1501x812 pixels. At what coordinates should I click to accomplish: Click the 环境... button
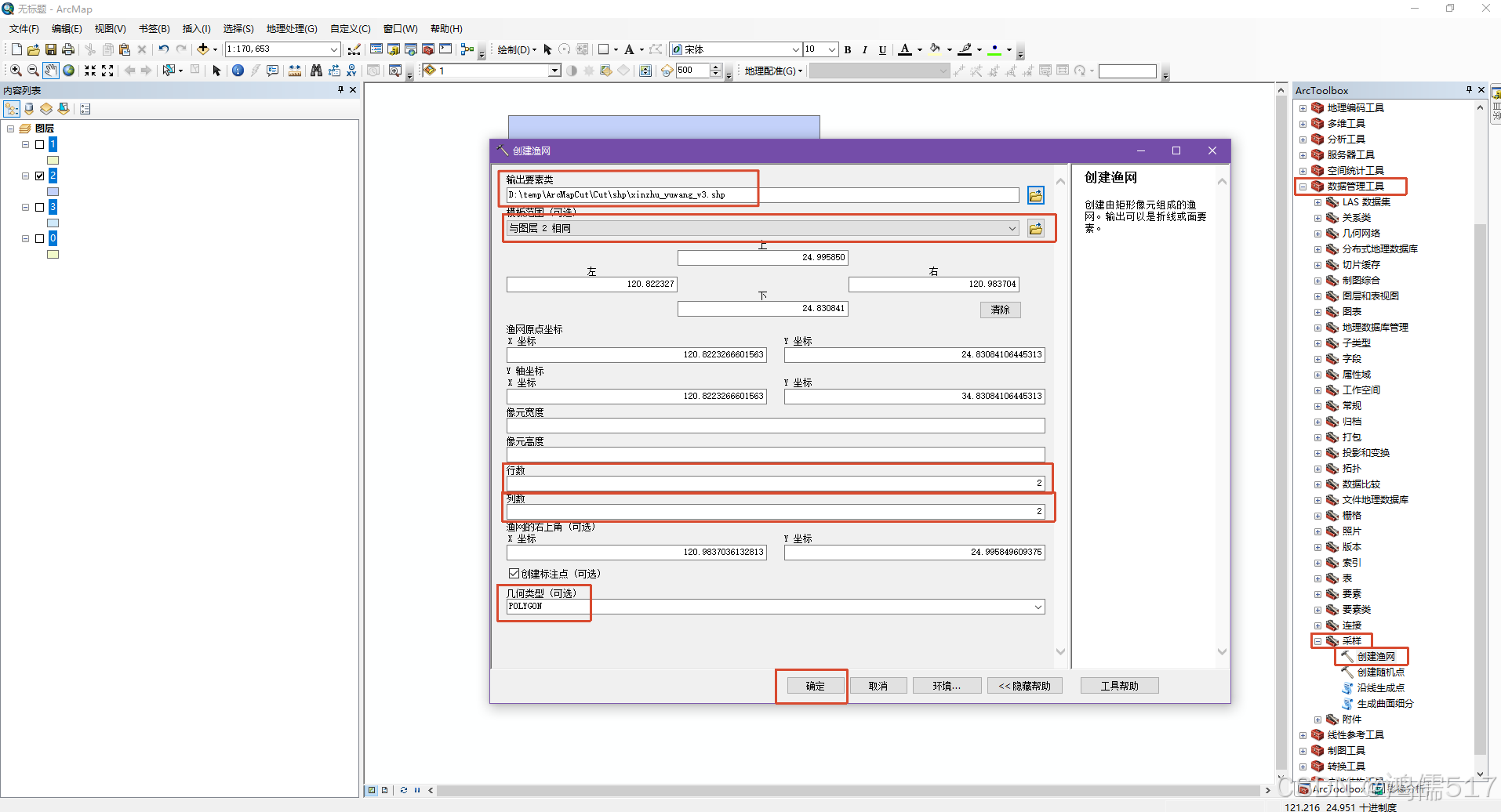click(947, 686)
